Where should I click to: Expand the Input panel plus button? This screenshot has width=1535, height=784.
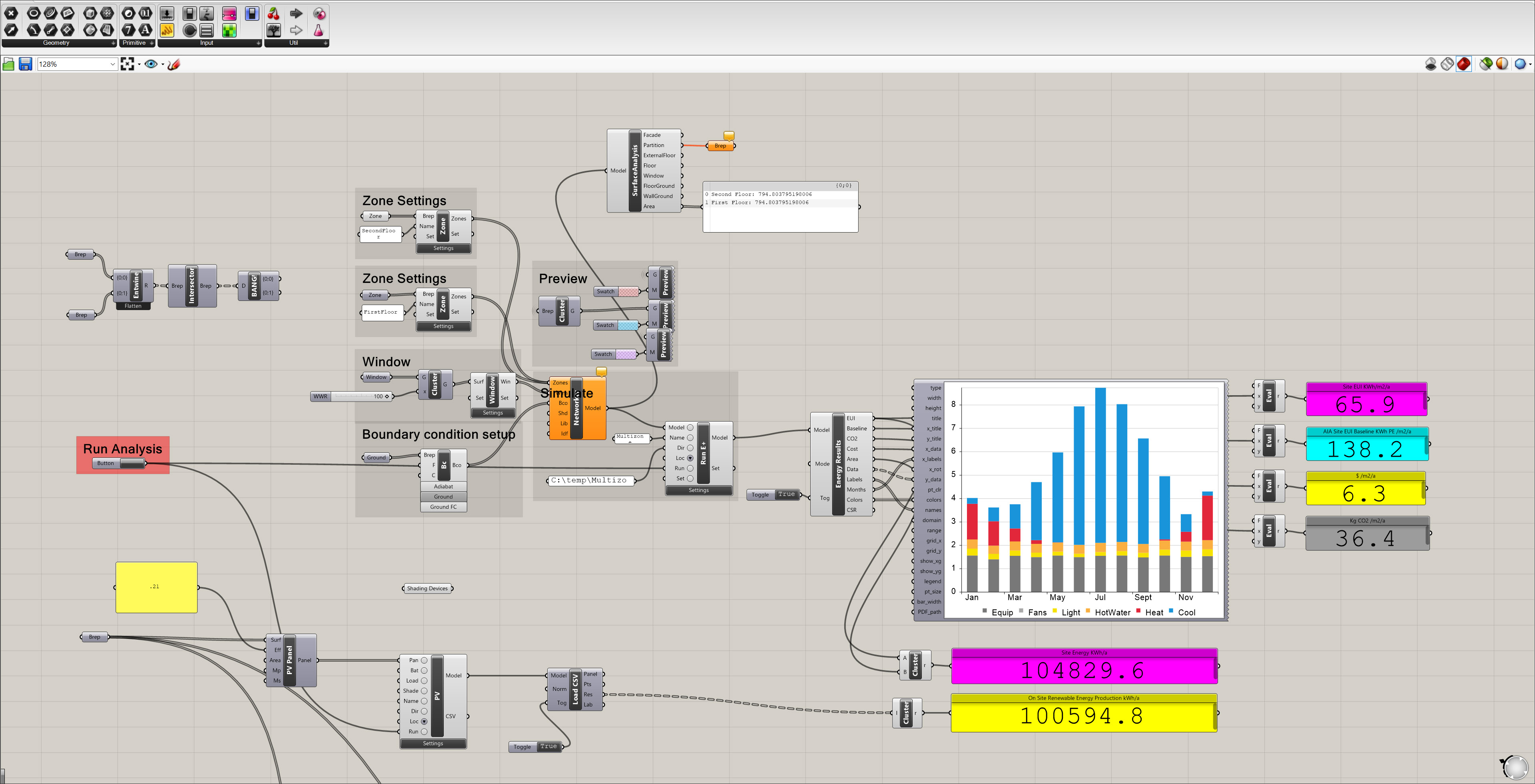click(259, 43)
